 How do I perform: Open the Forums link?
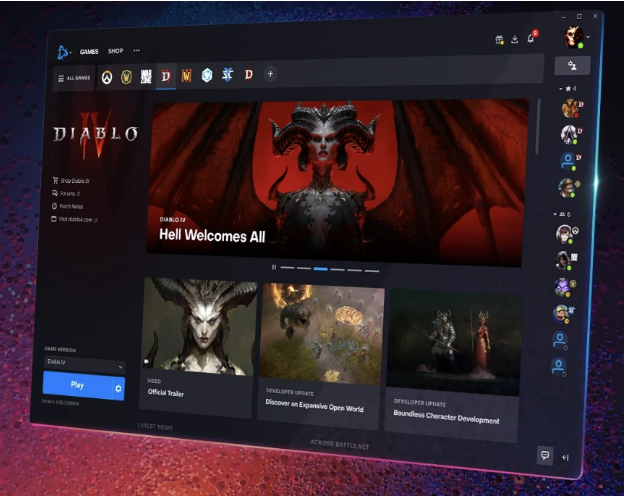click(x=66, y=194)
